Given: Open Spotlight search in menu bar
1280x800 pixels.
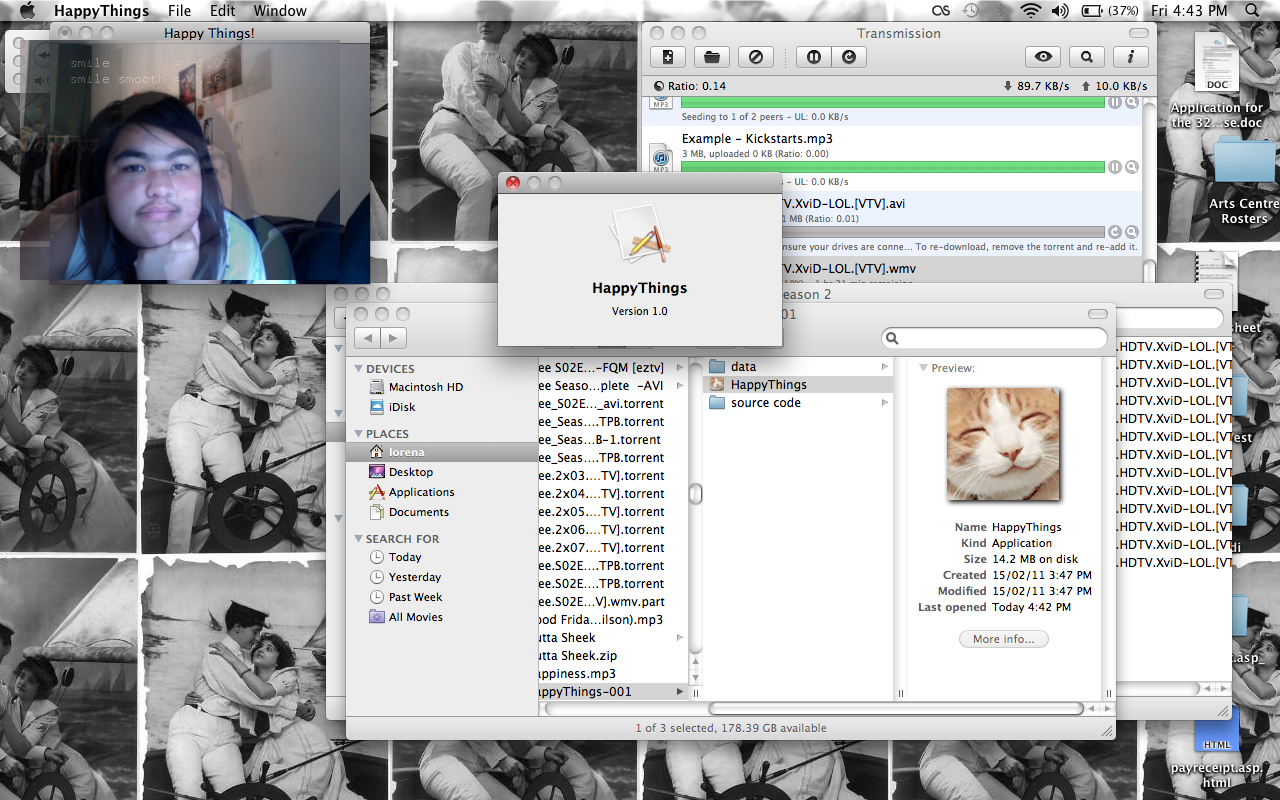Looking at the screenshot, I should [x=1252, y=11].
